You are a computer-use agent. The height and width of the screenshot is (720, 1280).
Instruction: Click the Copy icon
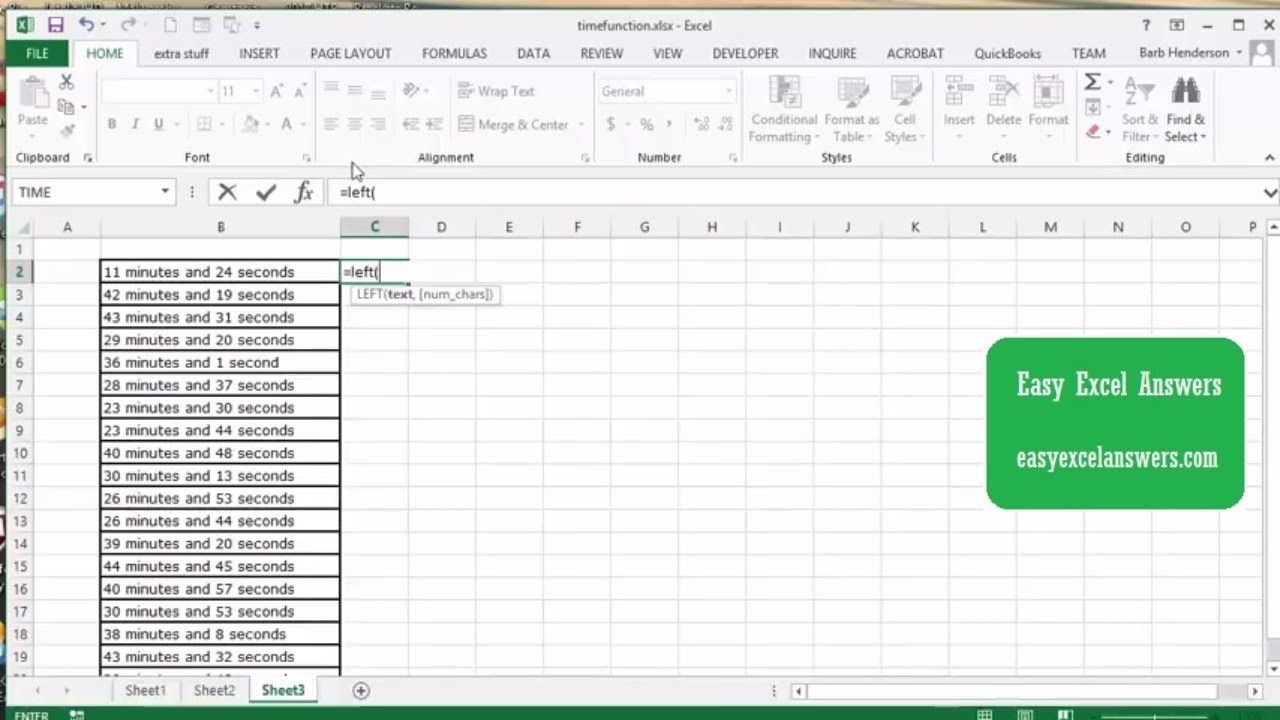[x=66, y=106]
